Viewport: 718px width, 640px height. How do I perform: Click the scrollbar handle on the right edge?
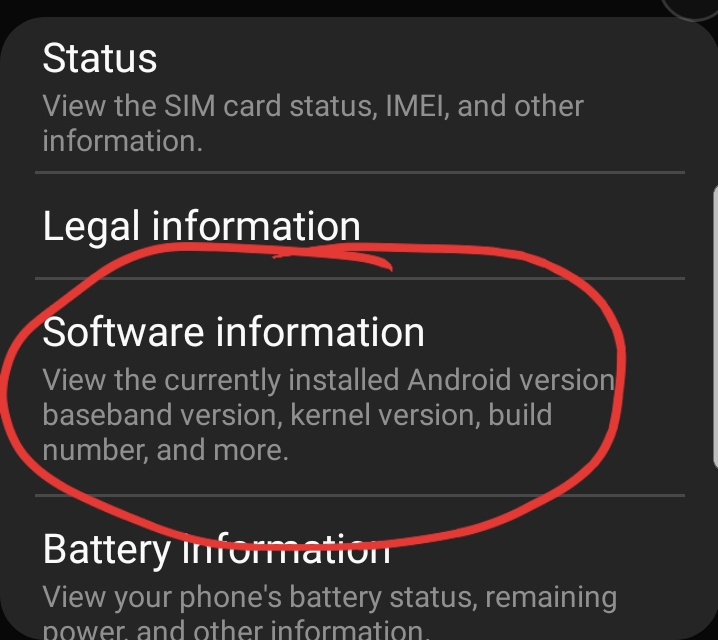point(715,327)
